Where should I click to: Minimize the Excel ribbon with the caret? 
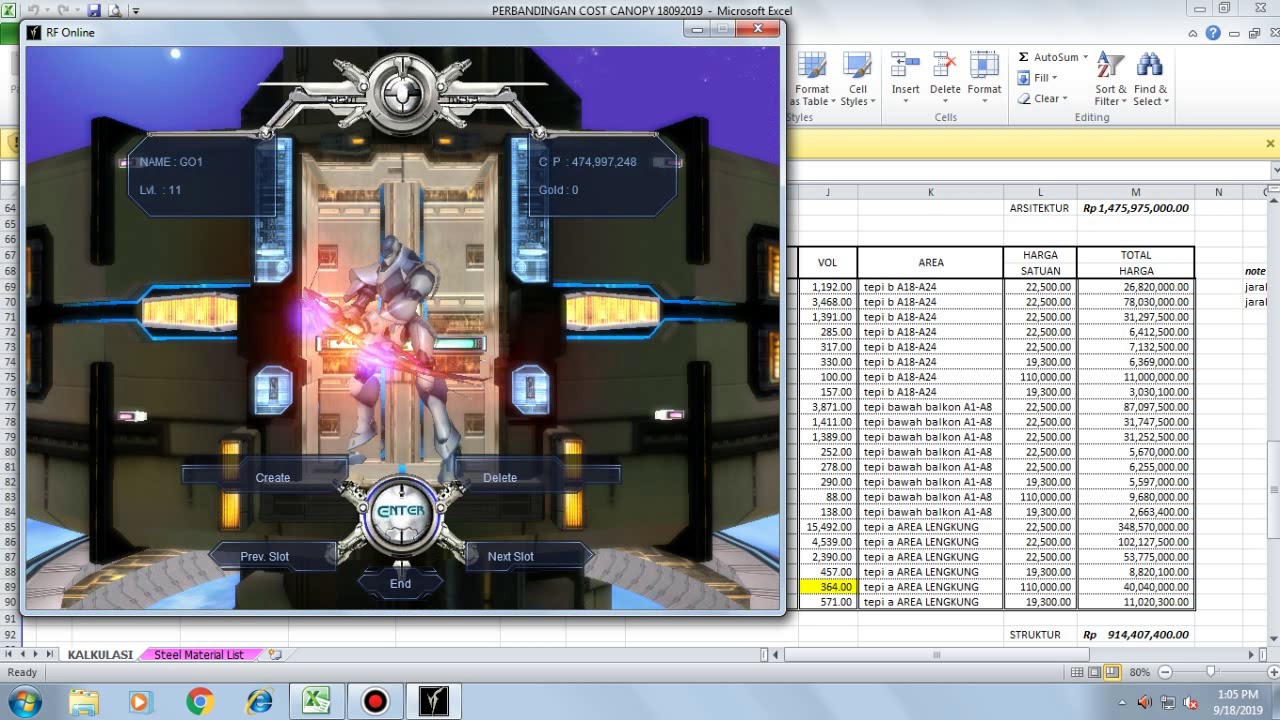coord(1193,33)
